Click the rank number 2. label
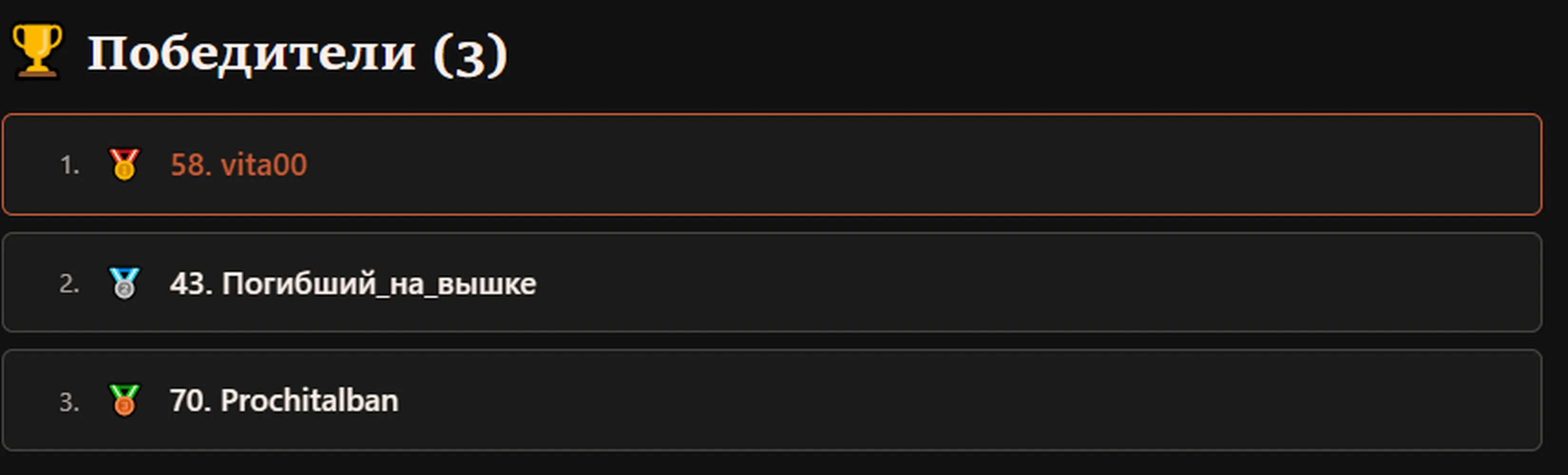1568x475 pixels. (69, 284)
